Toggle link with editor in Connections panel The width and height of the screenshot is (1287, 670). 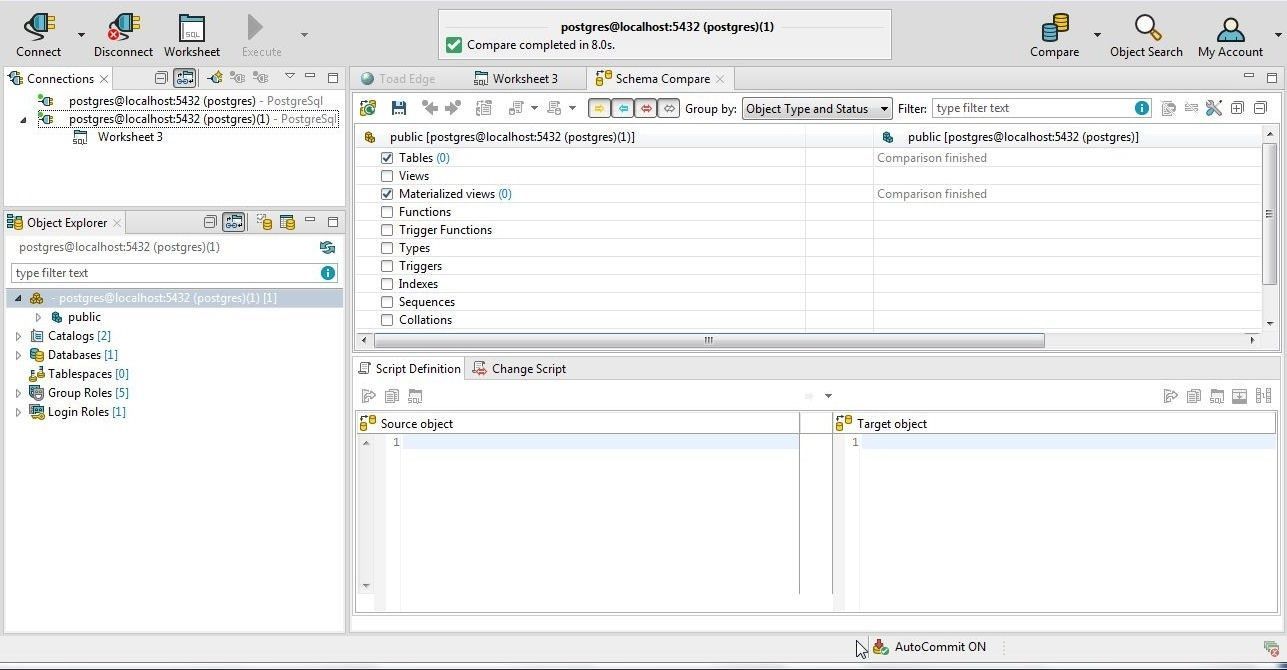[x=184, y=77]
